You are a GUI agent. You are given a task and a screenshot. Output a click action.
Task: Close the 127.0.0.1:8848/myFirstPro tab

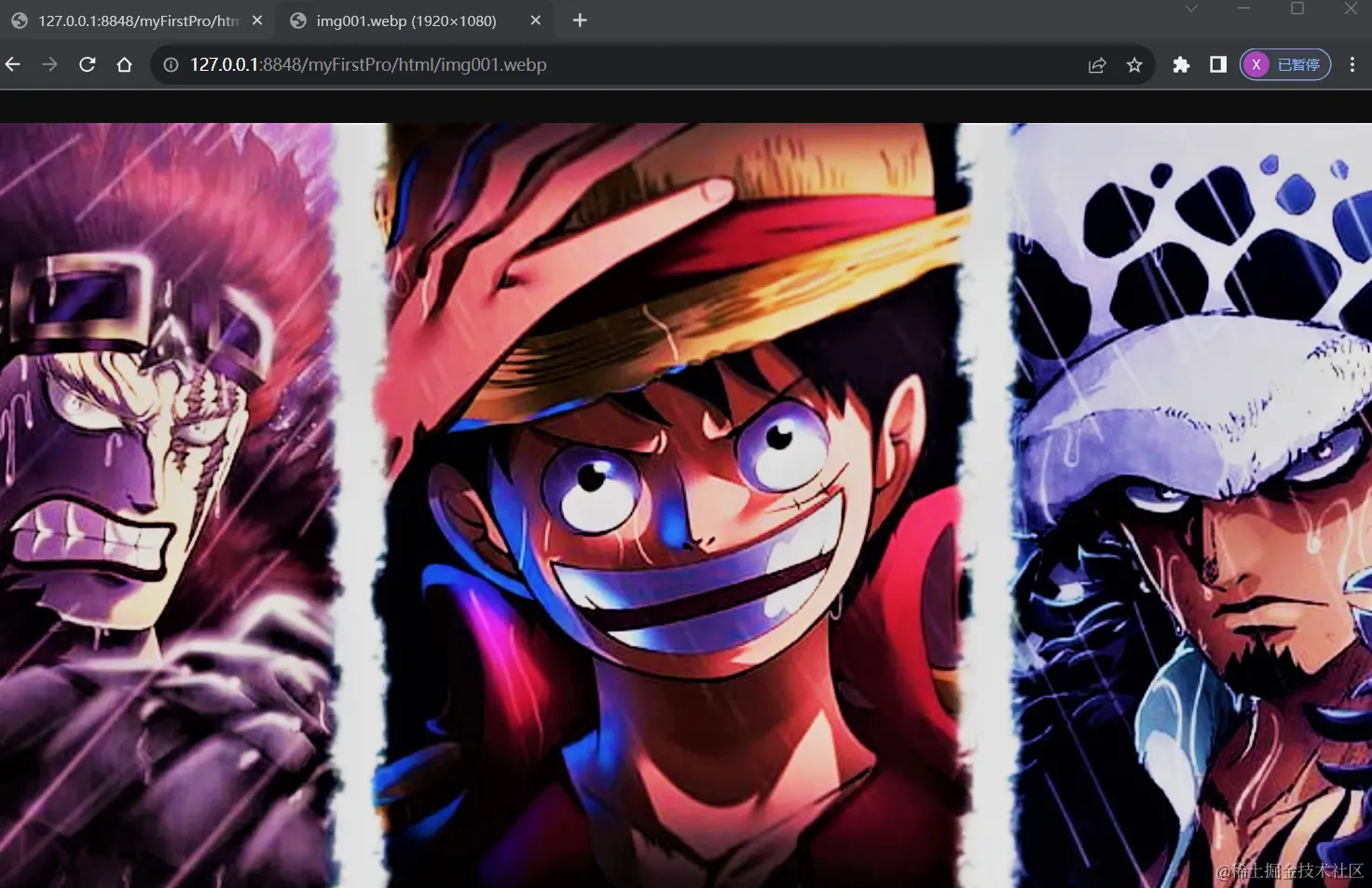click(257, 20)
